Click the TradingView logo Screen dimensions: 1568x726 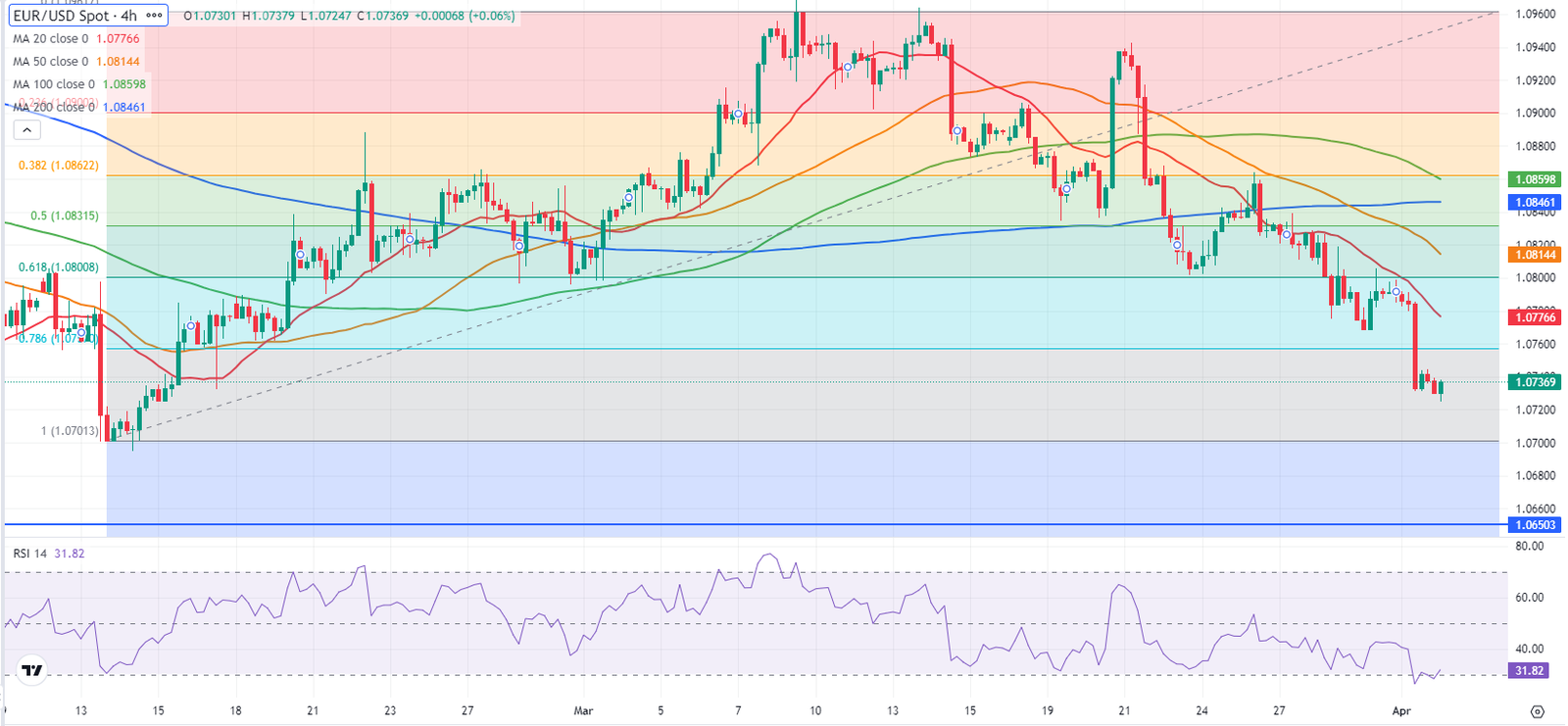(x=32, y=671)
